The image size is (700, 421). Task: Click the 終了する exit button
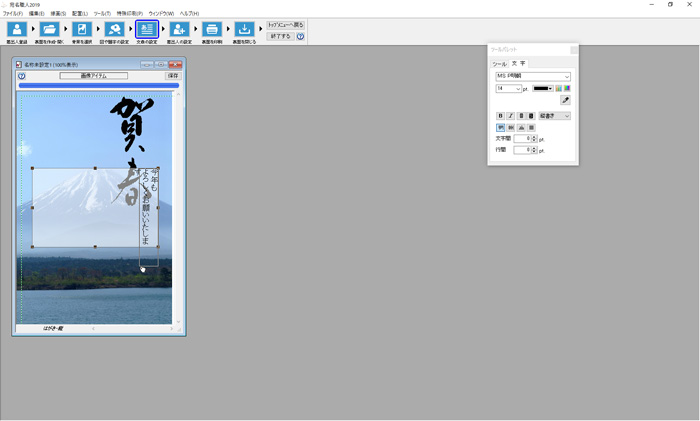(x=280, y=36)
